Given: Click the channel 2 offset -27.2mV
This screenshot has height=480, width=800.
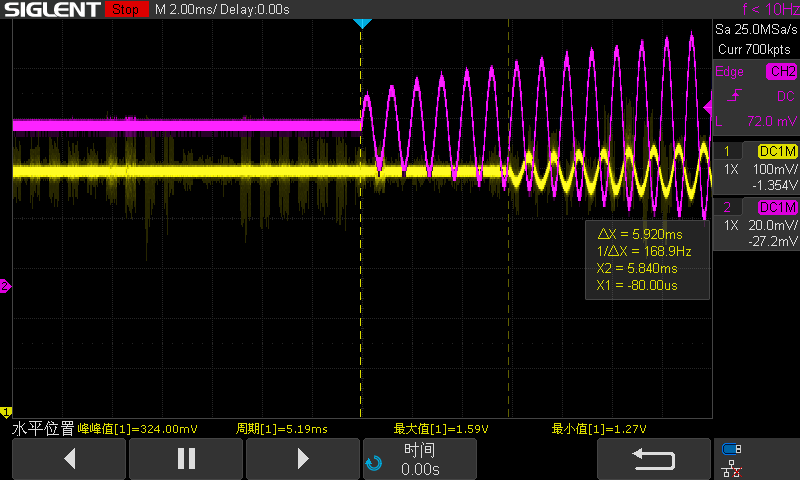Looking at the screenshot, I should [x=772, y=241].
